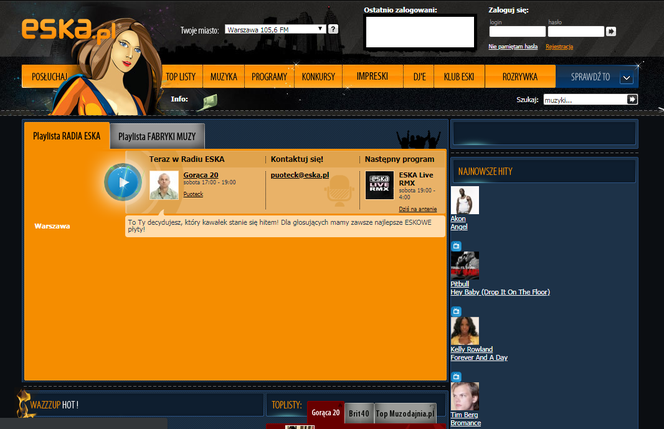Screen dimensions: 664x429
Task: Click the Szukaj search field
Action: 585,100
